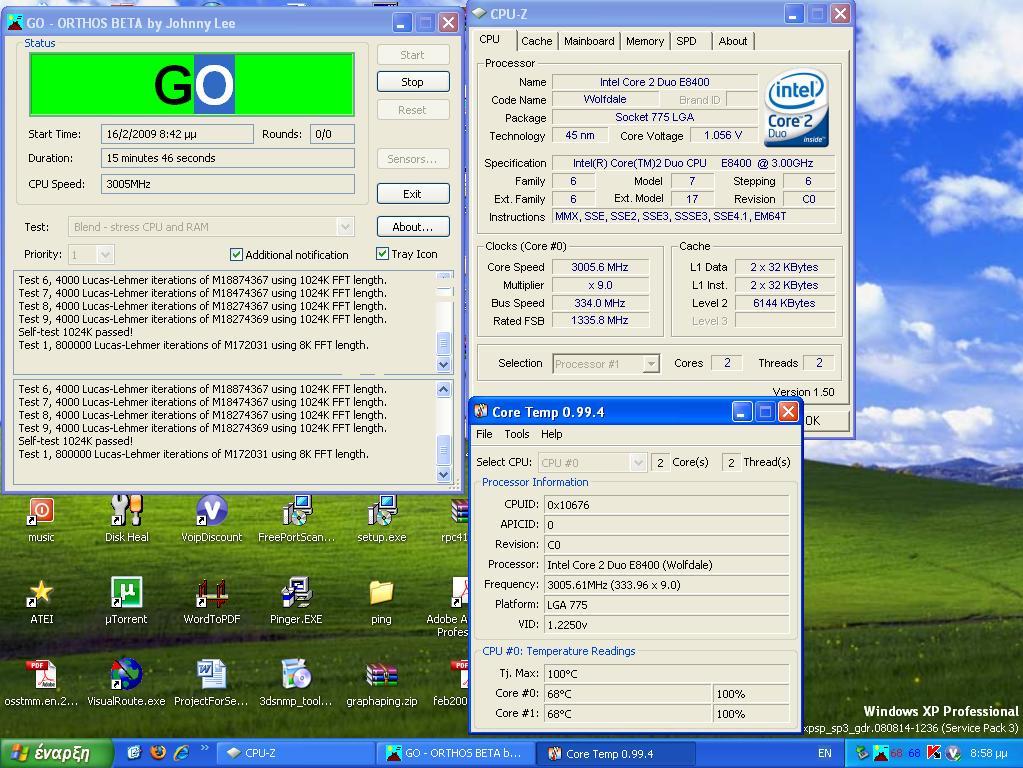Click the blue 68 Core Temp tray icon

point(915,753)
